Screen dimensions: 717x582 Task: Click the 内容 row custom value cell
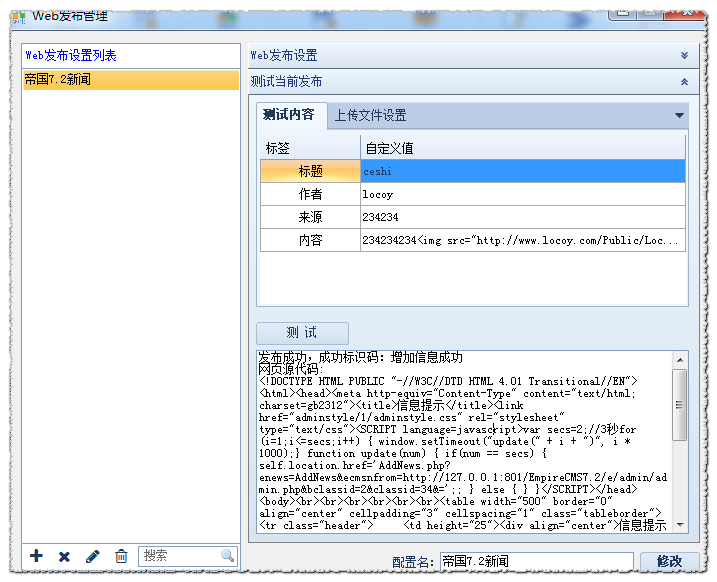(x=522, y=240)
